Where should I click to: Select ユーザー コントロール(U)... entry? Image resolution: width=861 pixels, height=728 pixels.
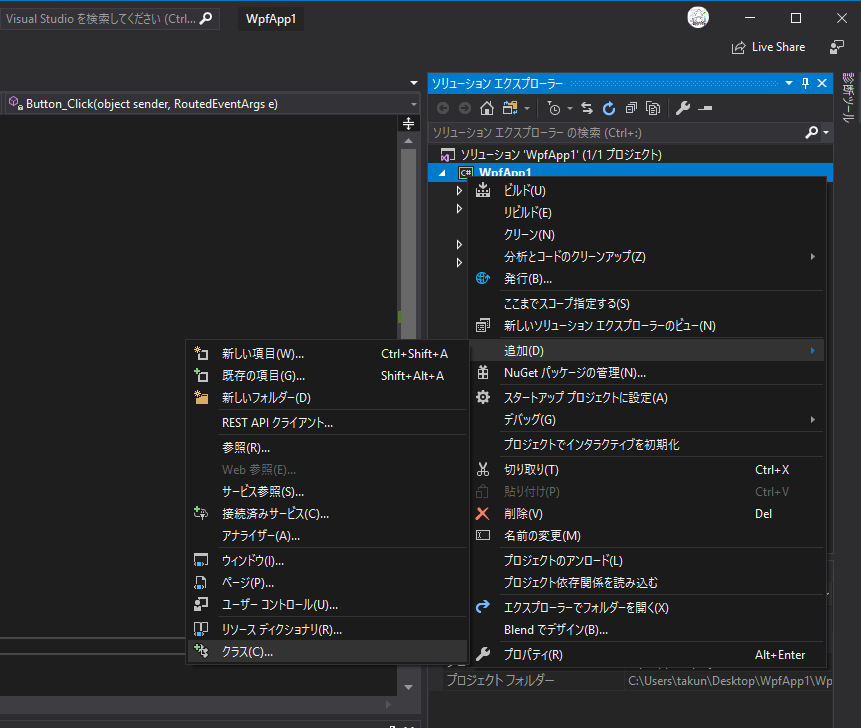[x=327, y=604]
